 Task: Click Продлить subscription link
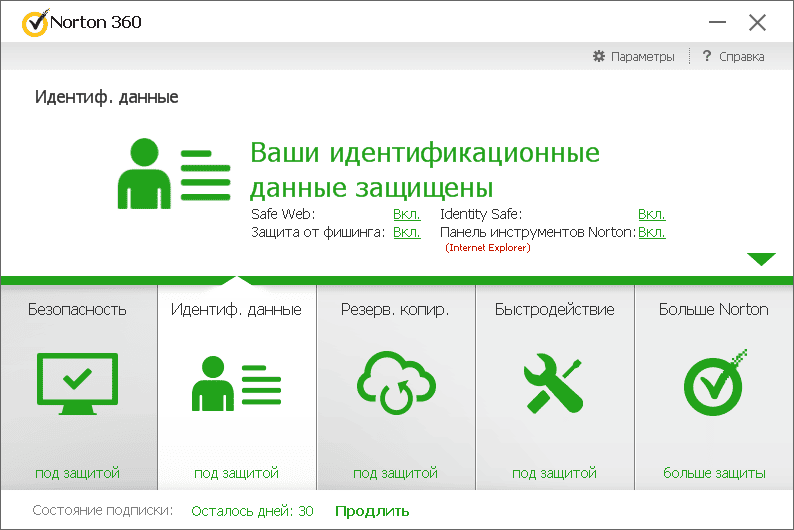coord(372,511)
